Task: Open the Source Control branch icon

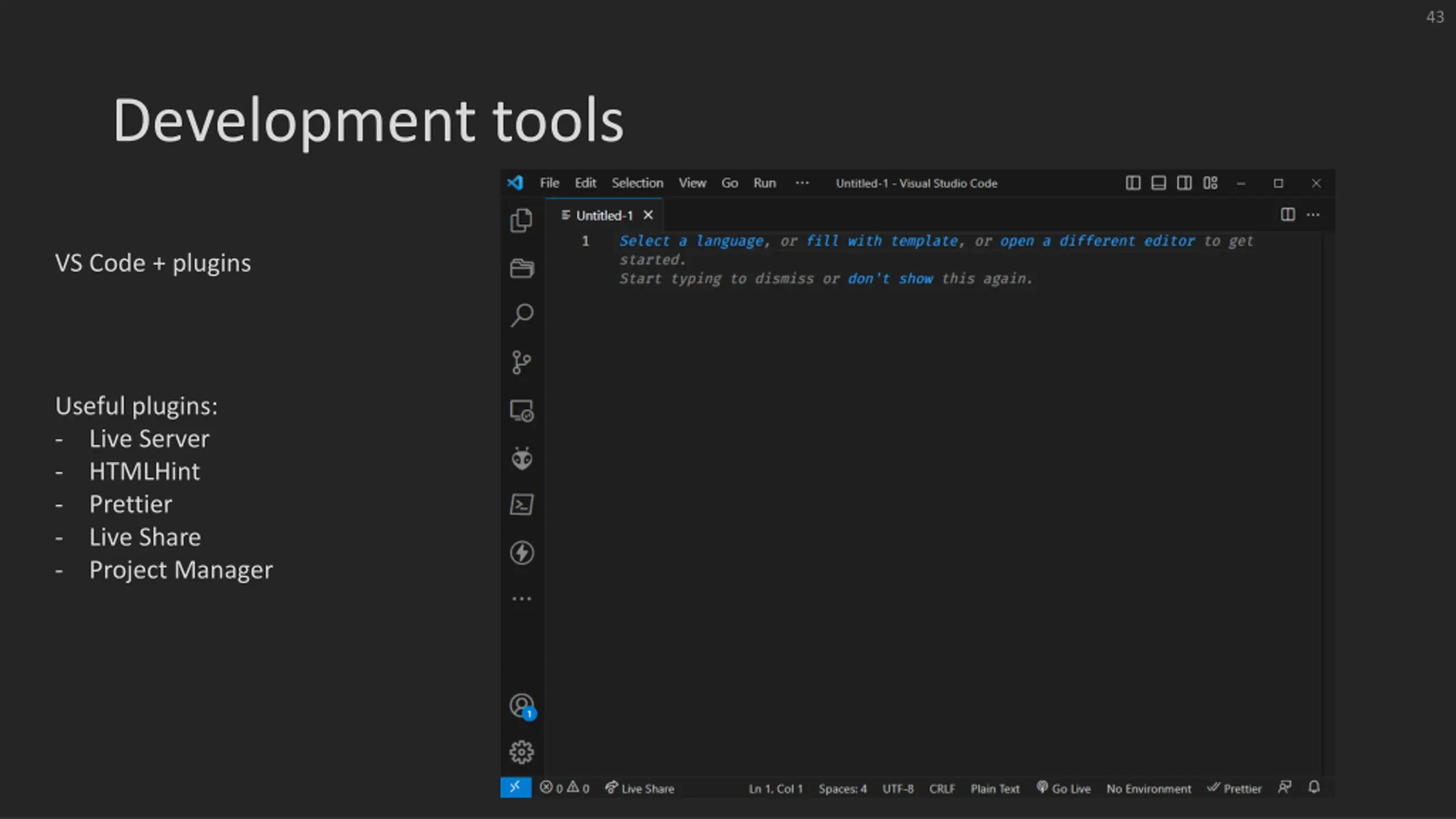Action: (x=521, y=362)
